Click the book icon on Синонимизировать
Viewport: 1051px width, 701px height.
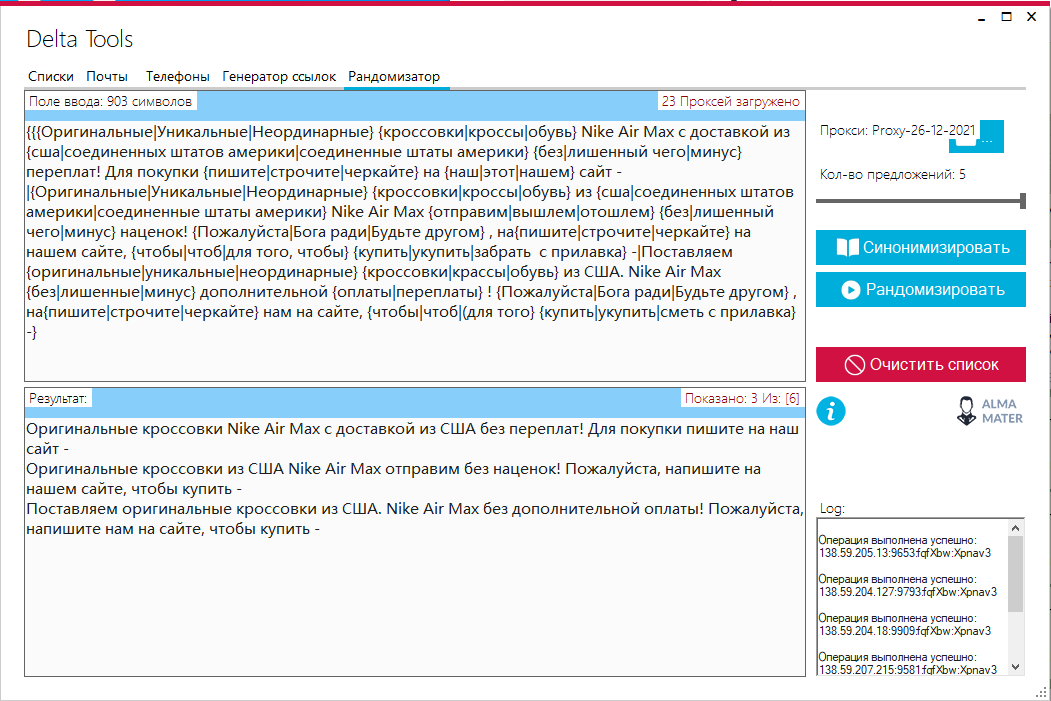[x=847, y=248]
